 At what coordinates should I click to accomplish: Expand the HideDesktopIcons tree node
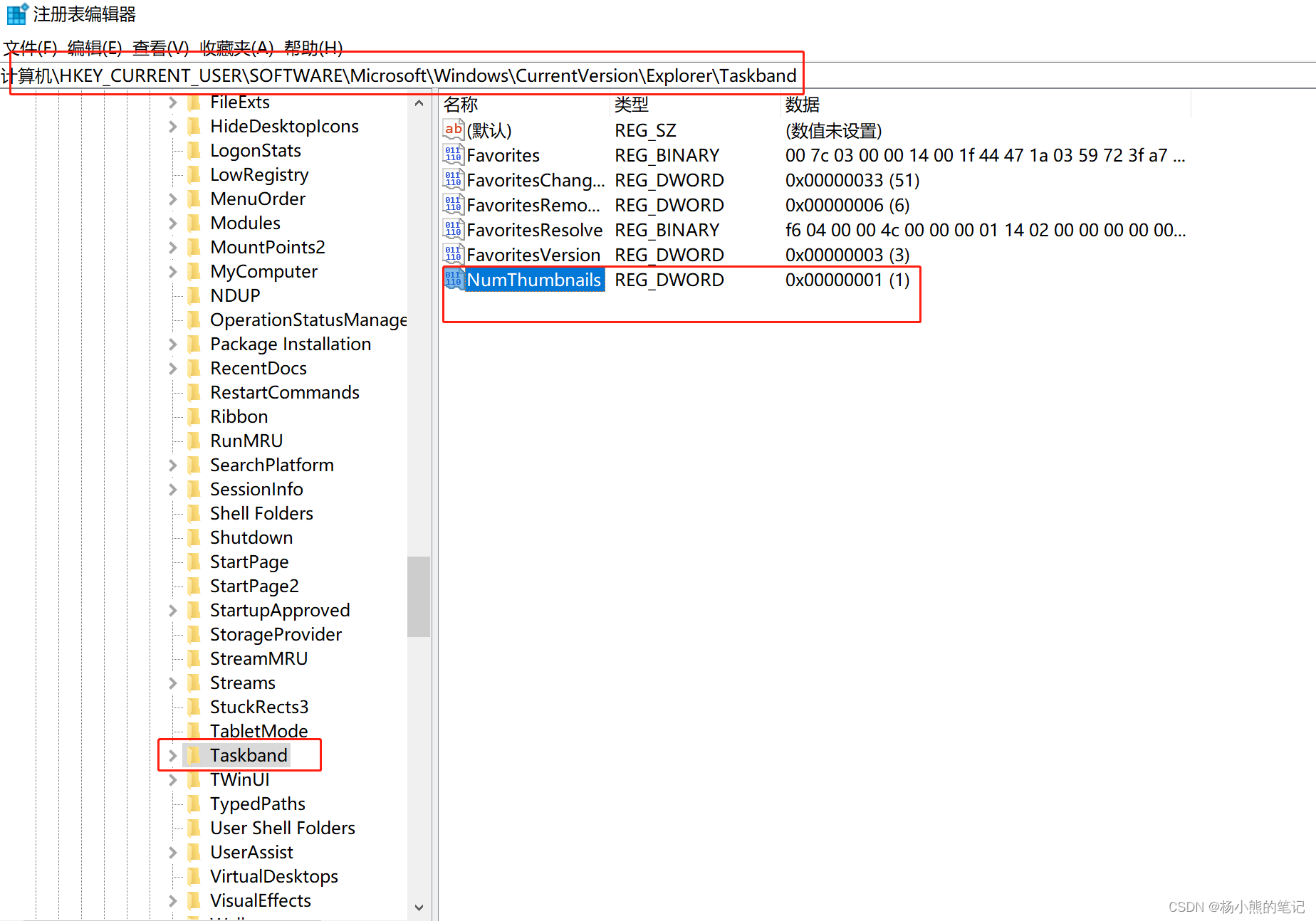click(x=172, y=127)
